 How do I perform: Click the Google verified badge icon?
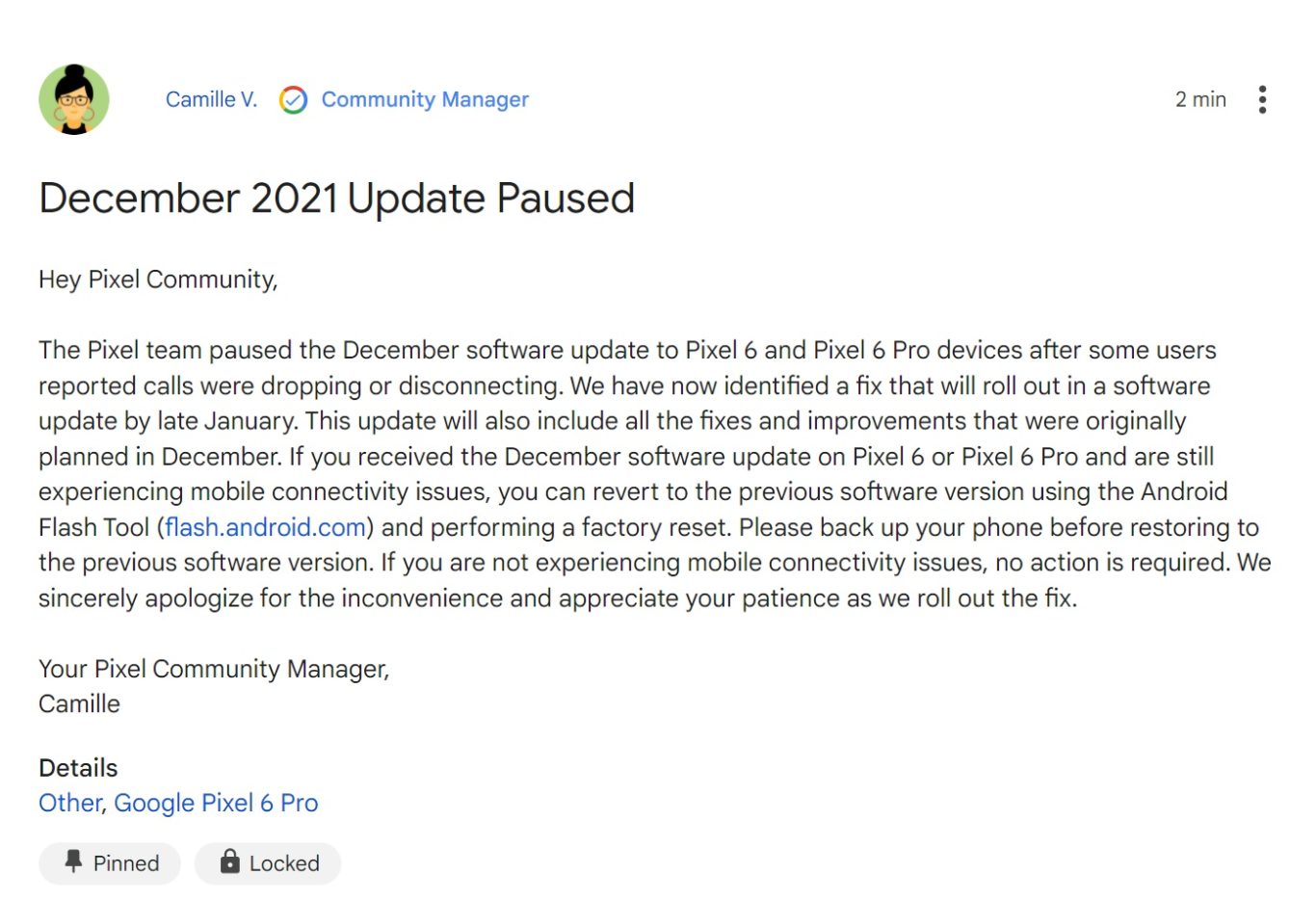tap(293, 100)
